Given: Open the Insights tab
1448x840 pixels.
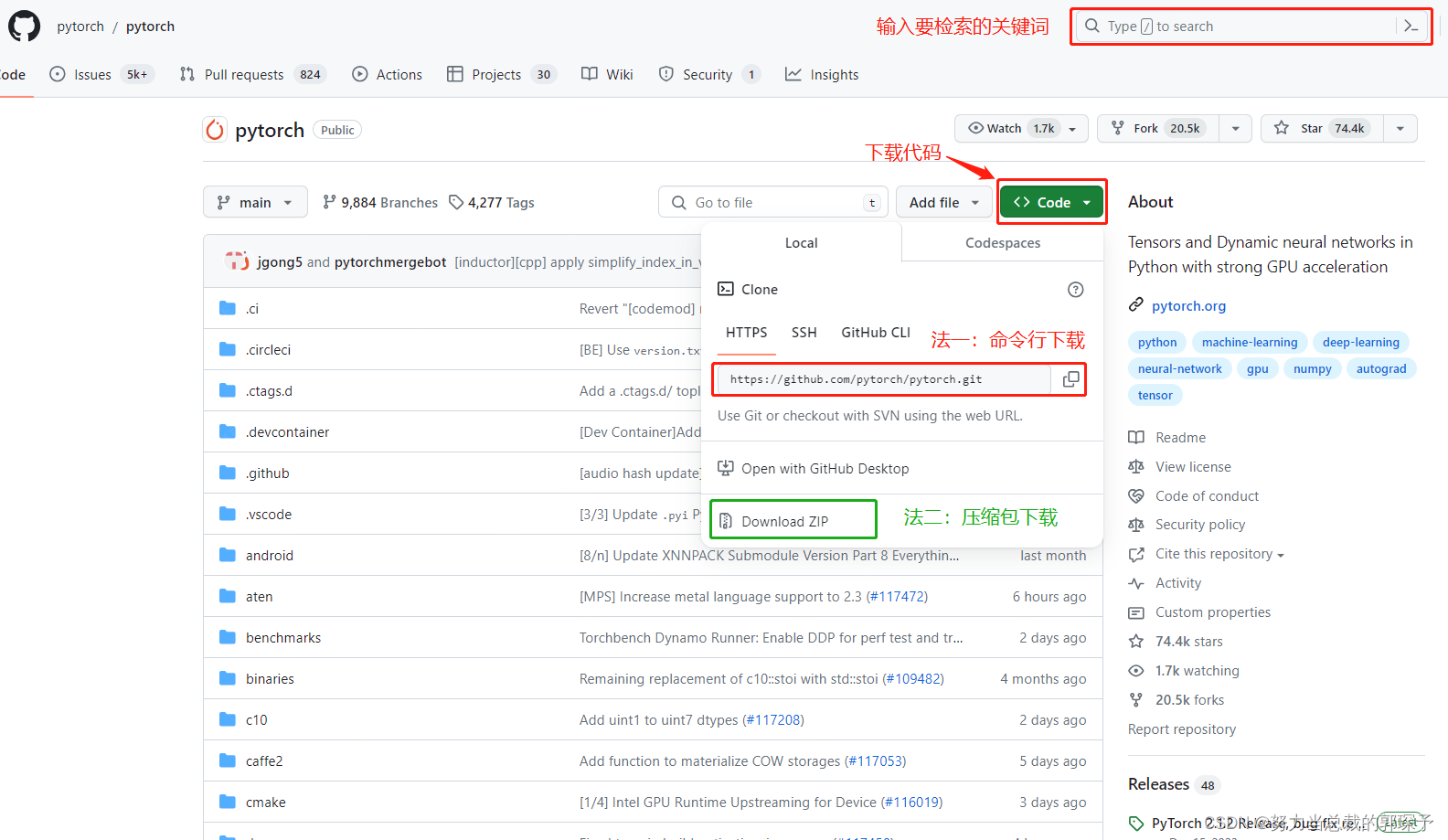Looking at the screenshot, I should point(822,75).
